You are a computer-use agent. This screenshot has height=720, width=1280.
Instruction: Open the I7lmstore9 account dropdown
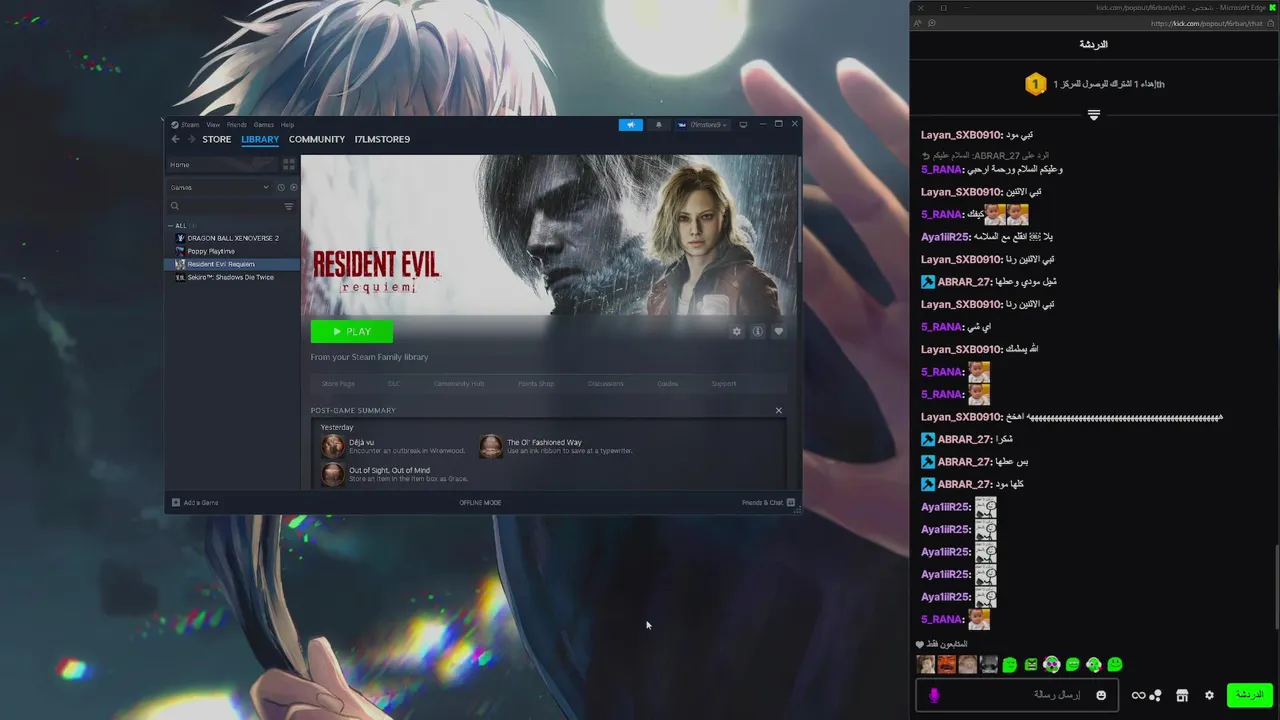coord(702,125)
